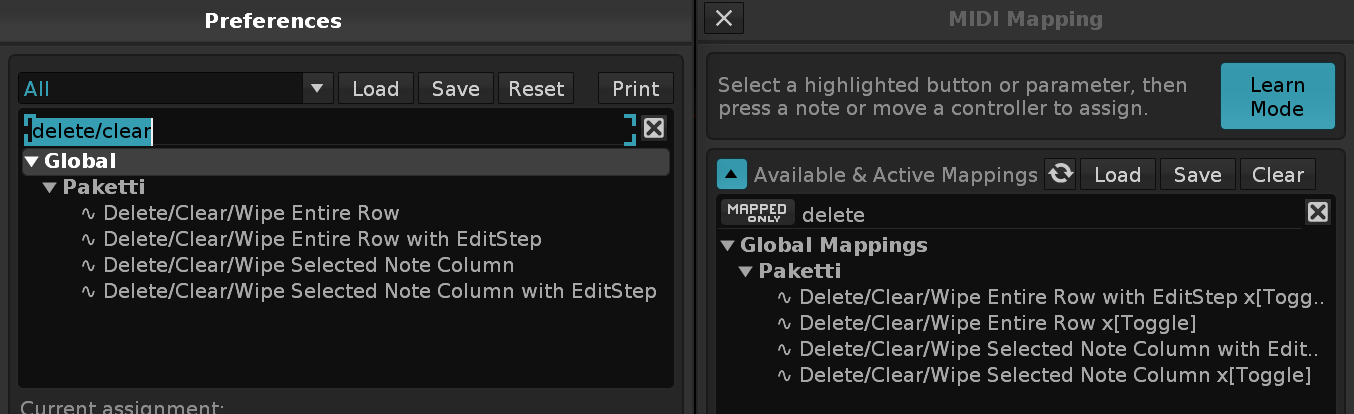Select Delete/Clear/Wipe Selected Note Column x[Toggle] mapping
Screen dimensions: 1354x414
click(1054, 376)
